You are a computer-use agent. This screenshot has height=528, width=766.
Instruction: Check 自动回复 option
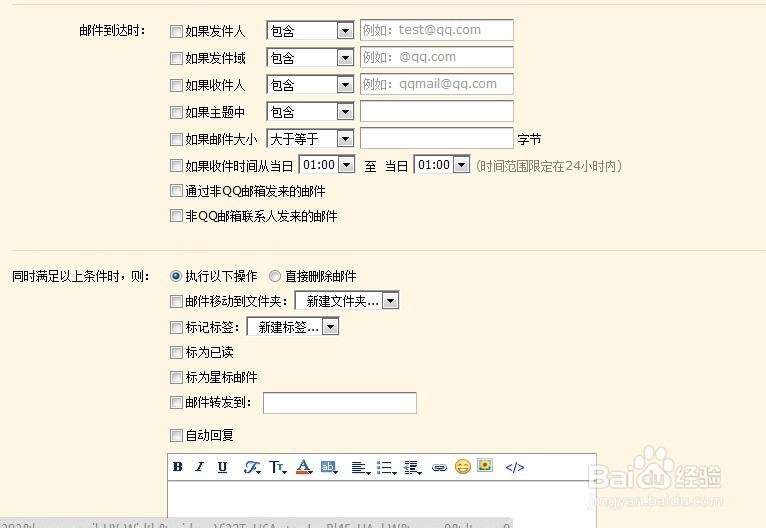176,435
